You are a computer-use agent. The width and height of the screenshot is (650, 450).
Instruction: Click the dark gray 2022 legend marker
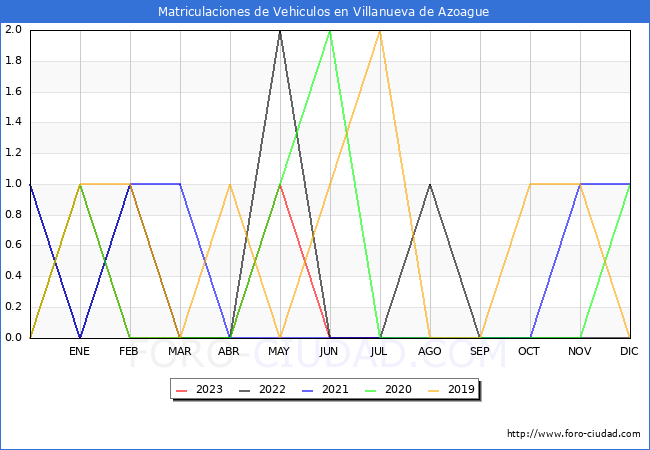coord(245,390)
